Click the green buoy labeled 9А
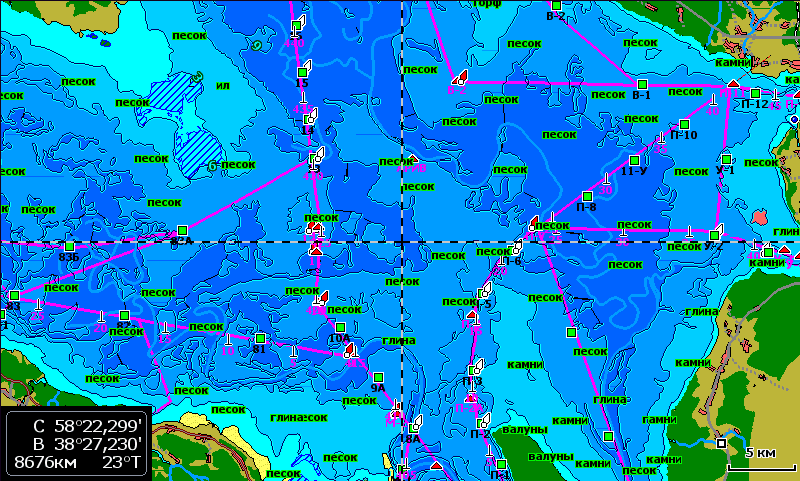Screen dimensions: 800x481 tap(378, 375)
